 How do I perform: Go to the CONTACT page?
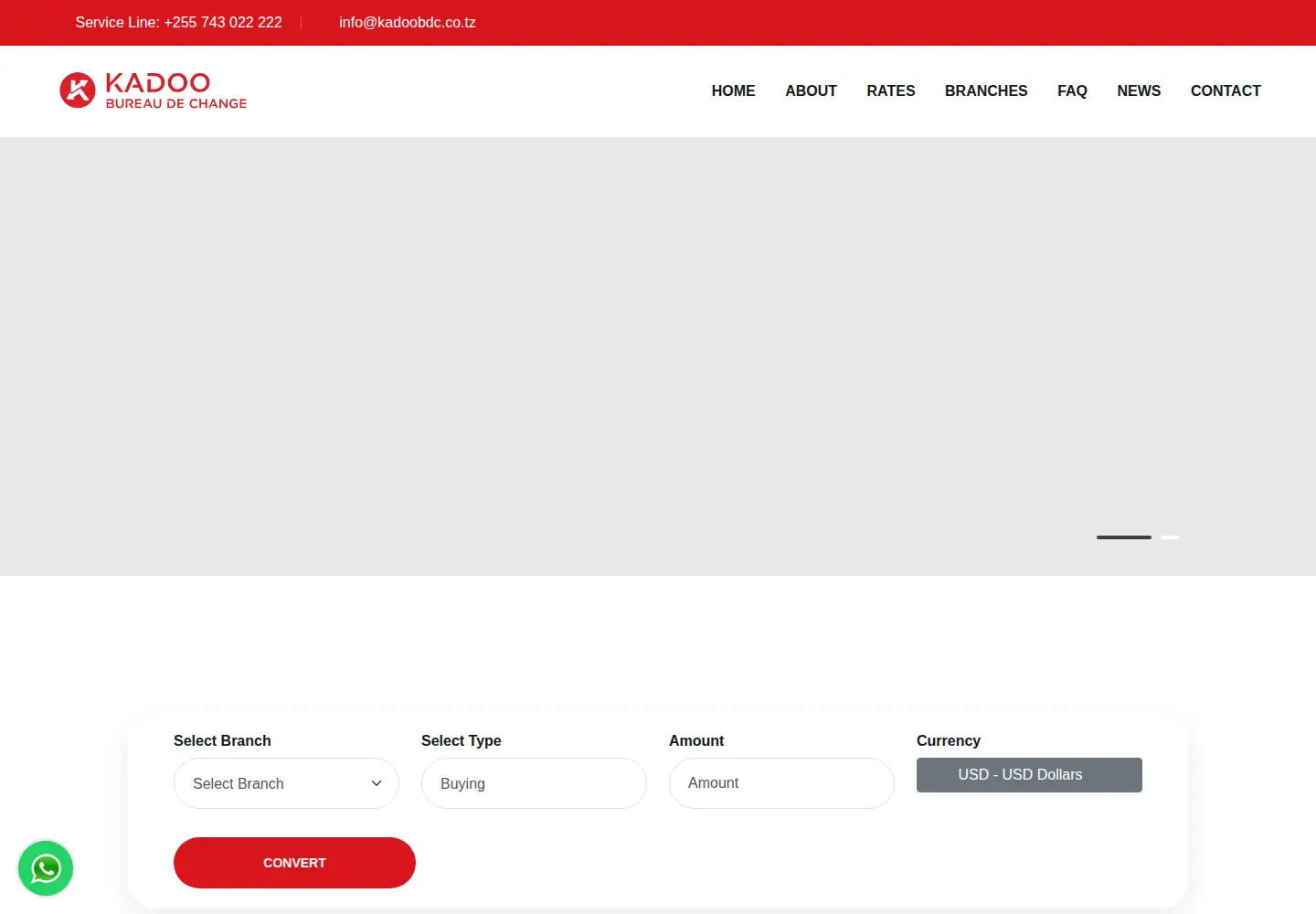click(x=1226, y=90)
